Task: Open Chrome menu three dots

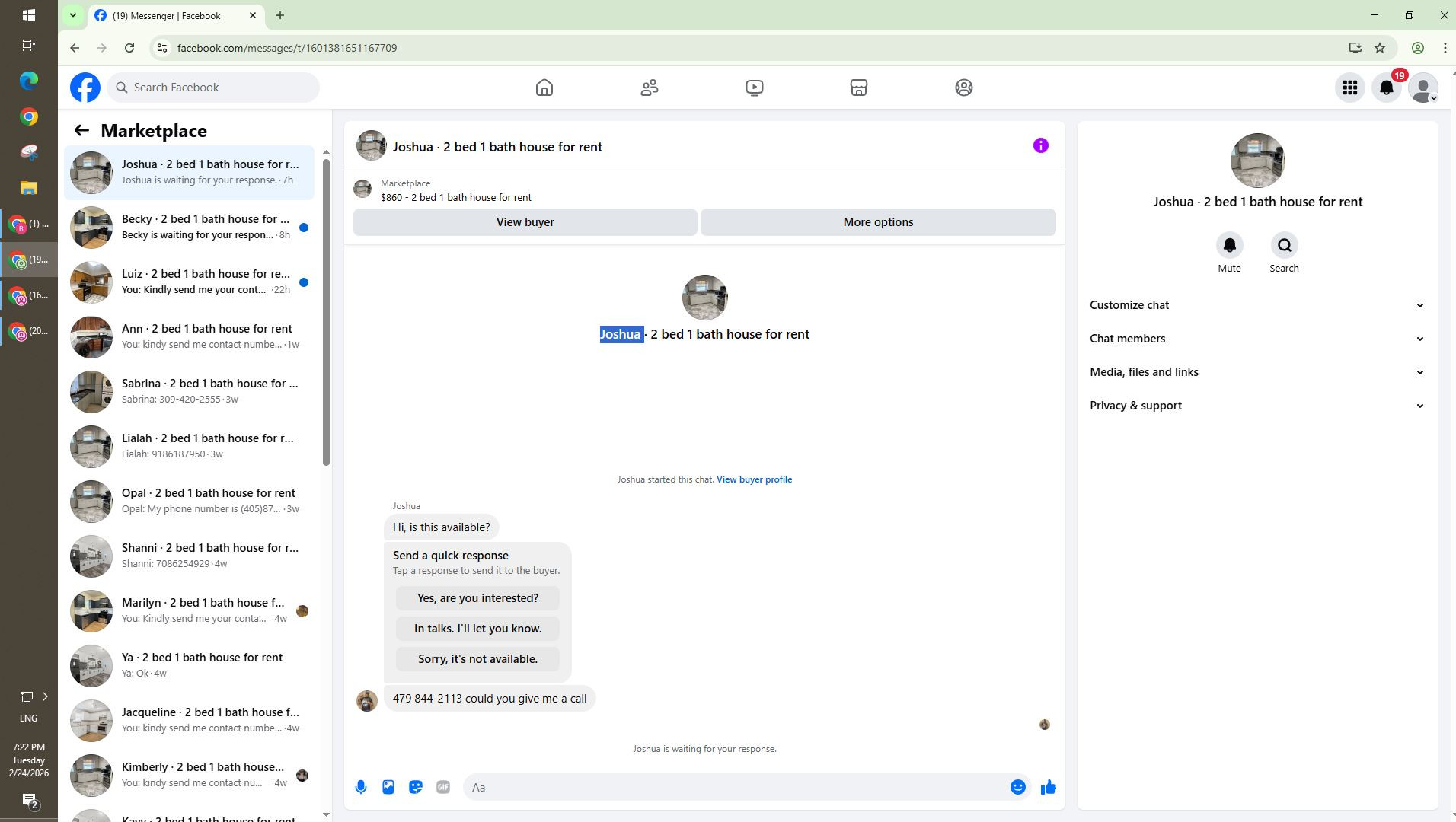Action: click(x=1445, y=48)
